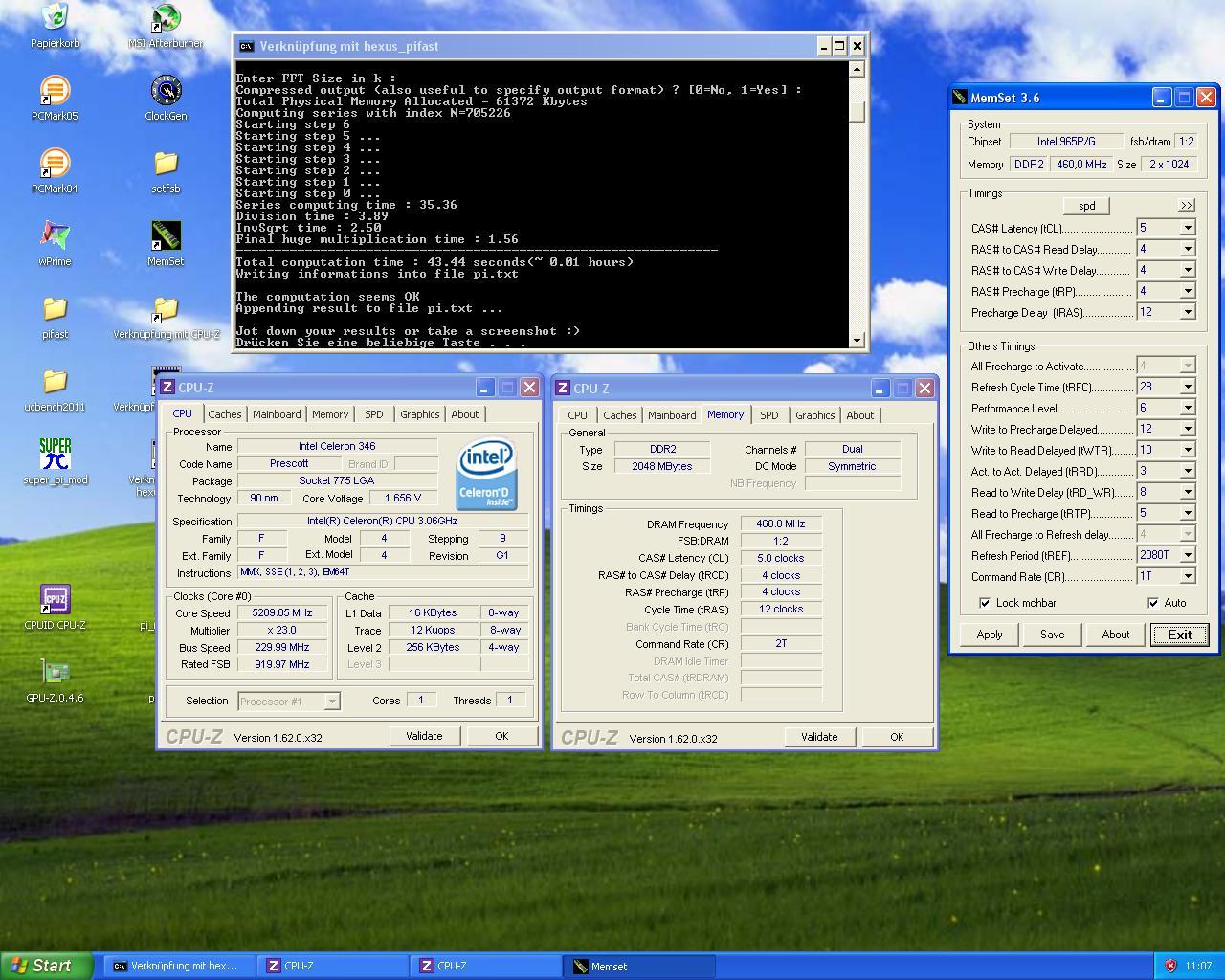Click the Start button on the taskbar
1225x980 pixels.
[x=46, y=966]
